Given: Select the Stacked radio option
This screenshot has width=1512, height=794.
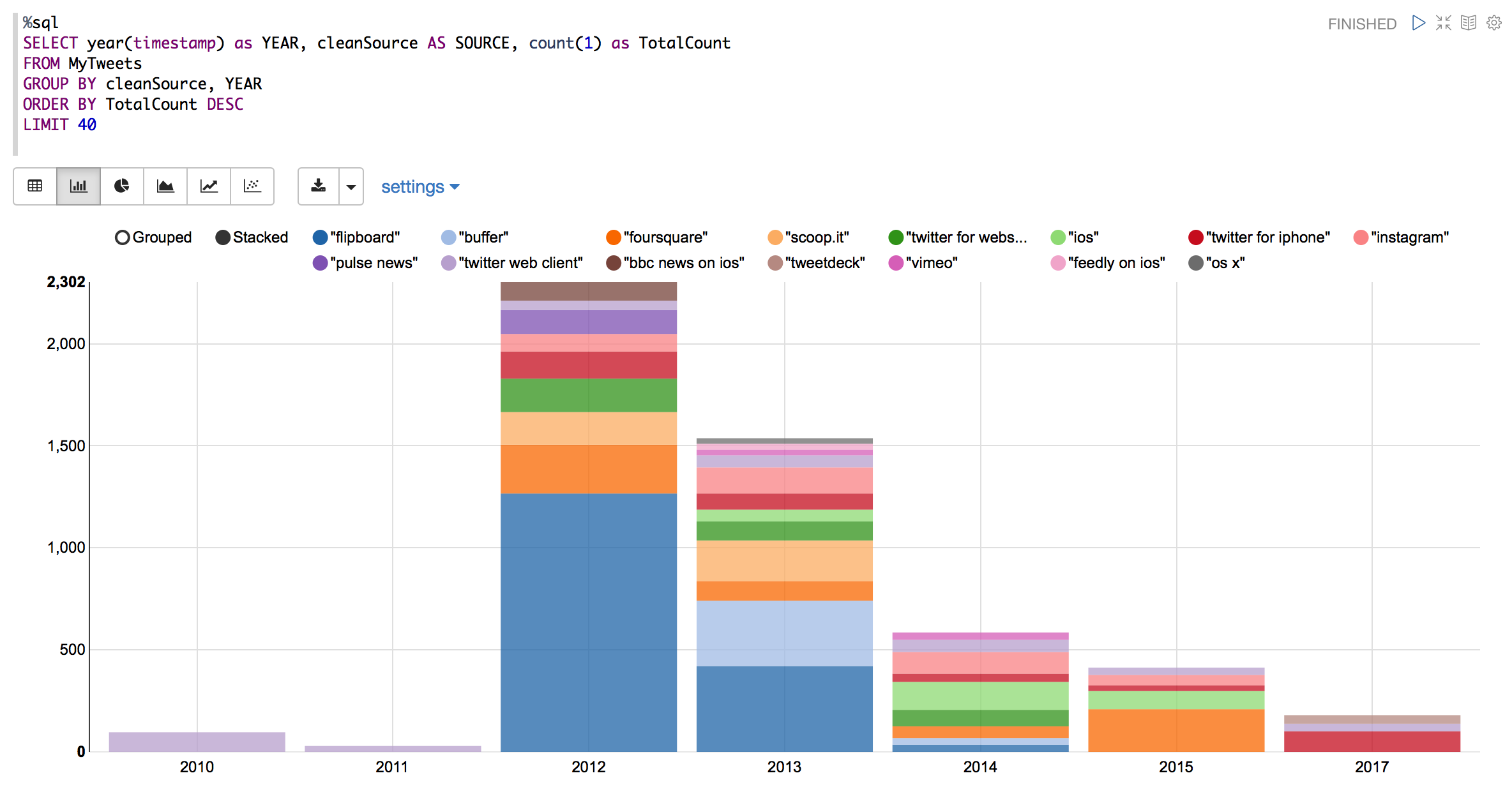Looking at the screenshot, I should [223, 237].
